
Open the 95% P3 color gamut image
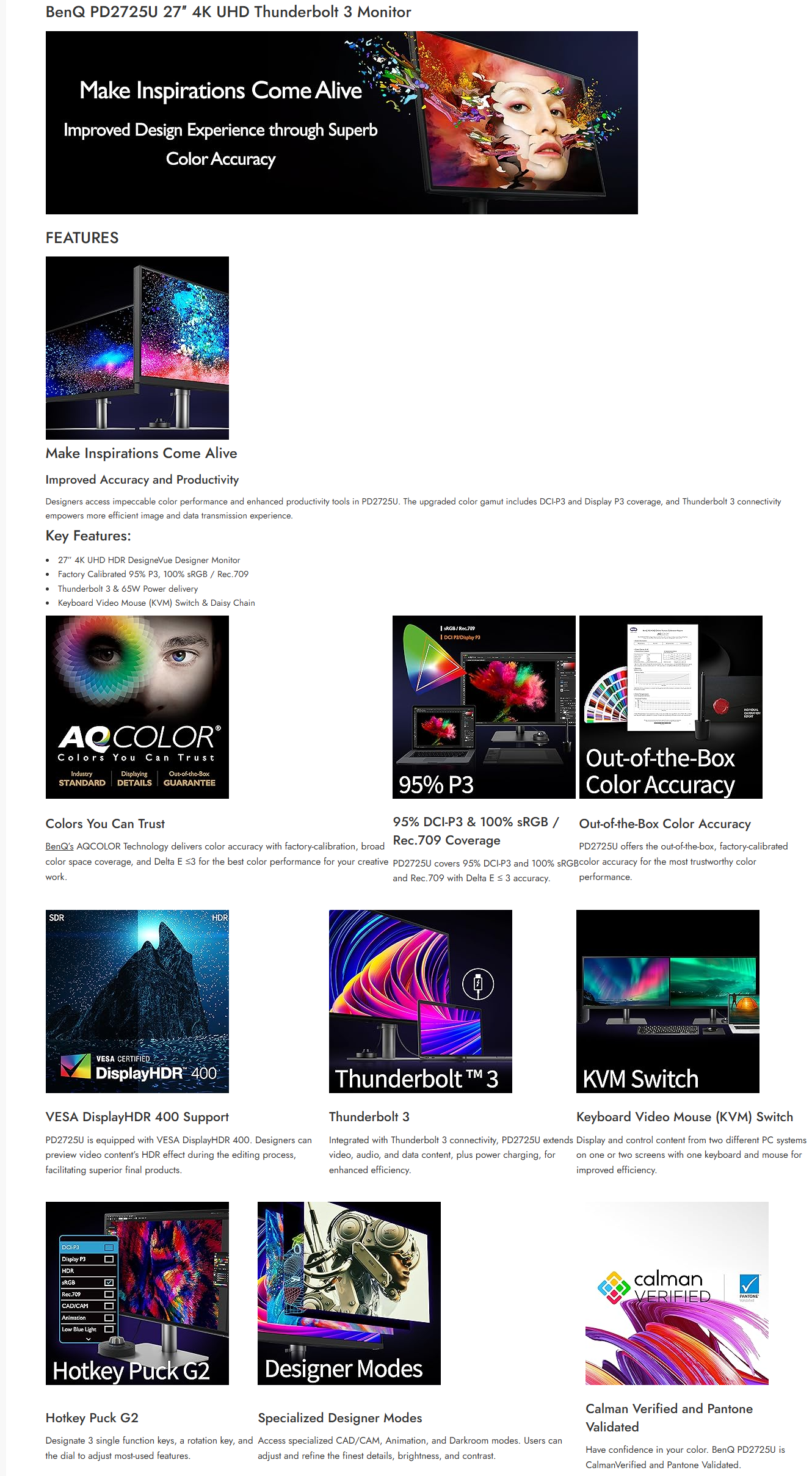(484, 707)
